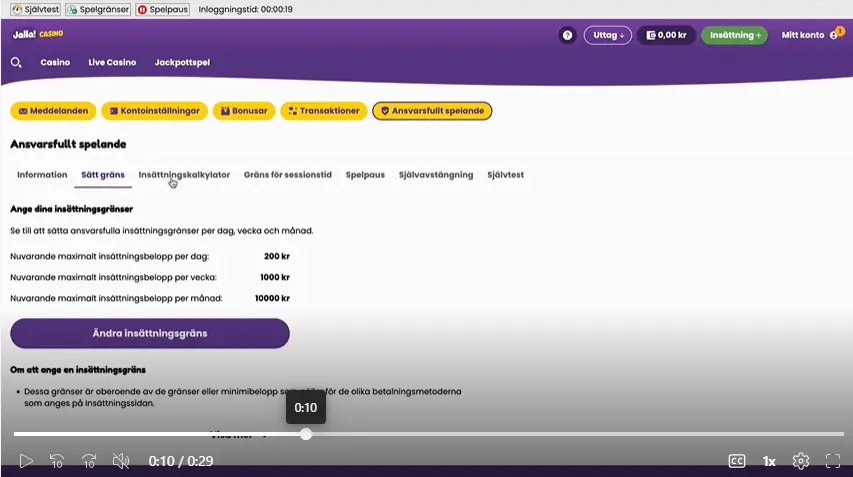Switch to the Information tab
This screenshot has height=477, width=853.
(42, 175)
